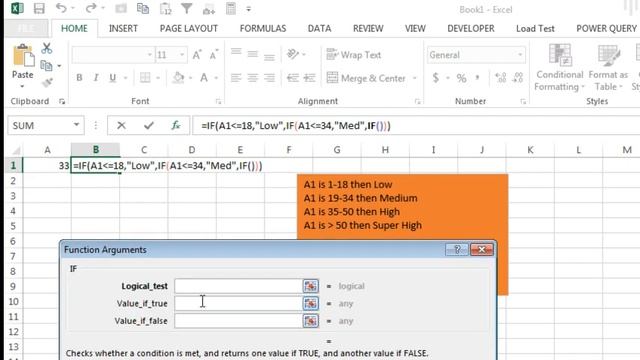Click the Insert Function fx icon
The width and height of the screenshot is (640, 360).
point(176,125)
